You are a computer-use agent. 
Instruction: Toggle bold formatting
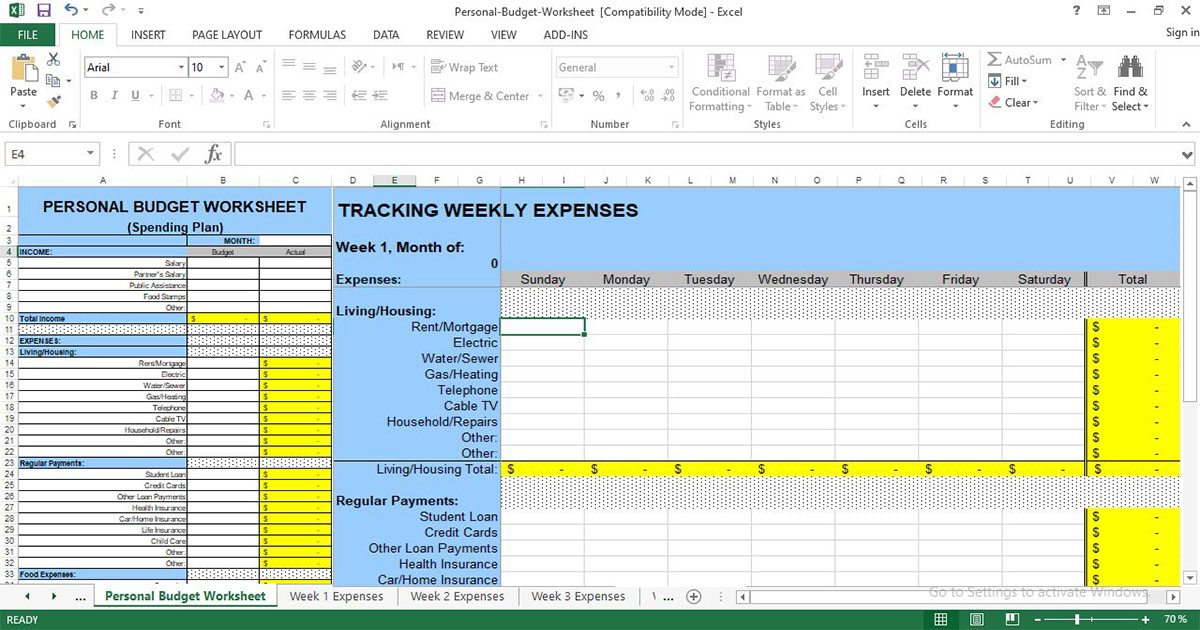pos(93,94)
